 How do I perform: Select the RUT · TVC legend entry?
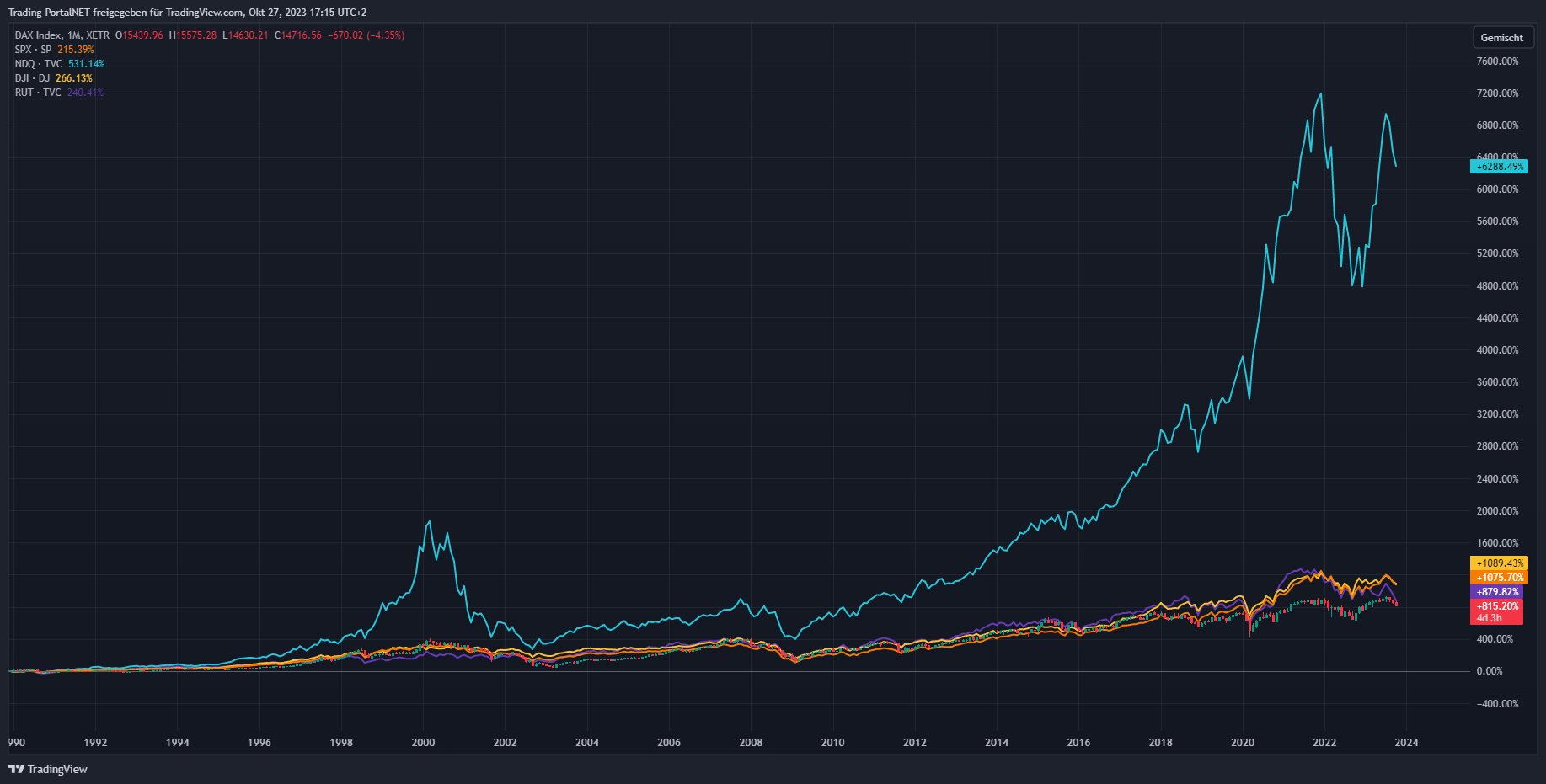coord(38,93)
